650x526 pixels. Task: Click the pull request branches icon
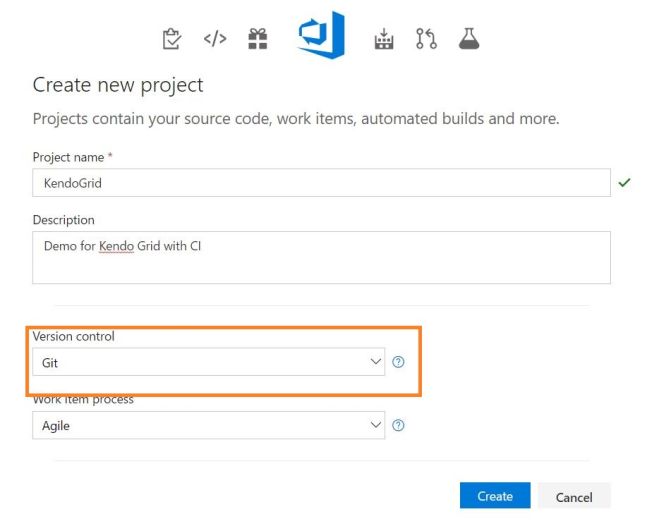coord(427,39)
